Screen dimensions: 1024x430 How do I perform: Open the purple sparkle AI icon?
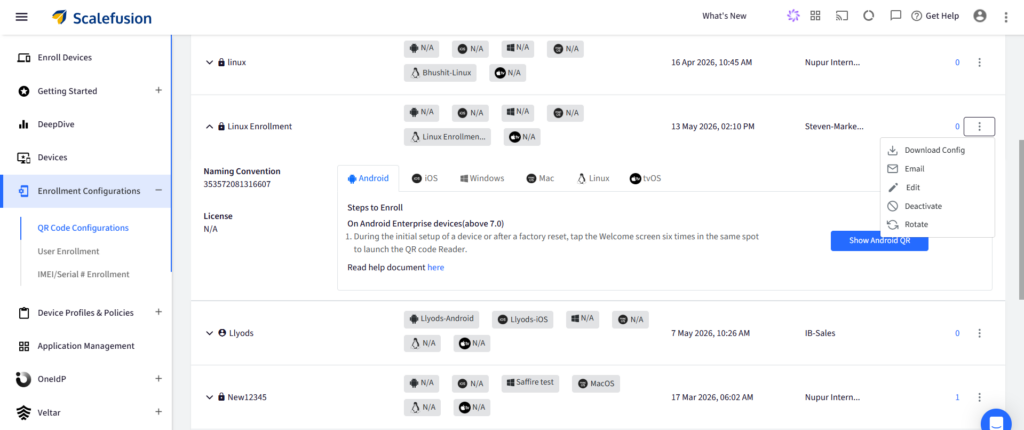click(x=793, y=16)
